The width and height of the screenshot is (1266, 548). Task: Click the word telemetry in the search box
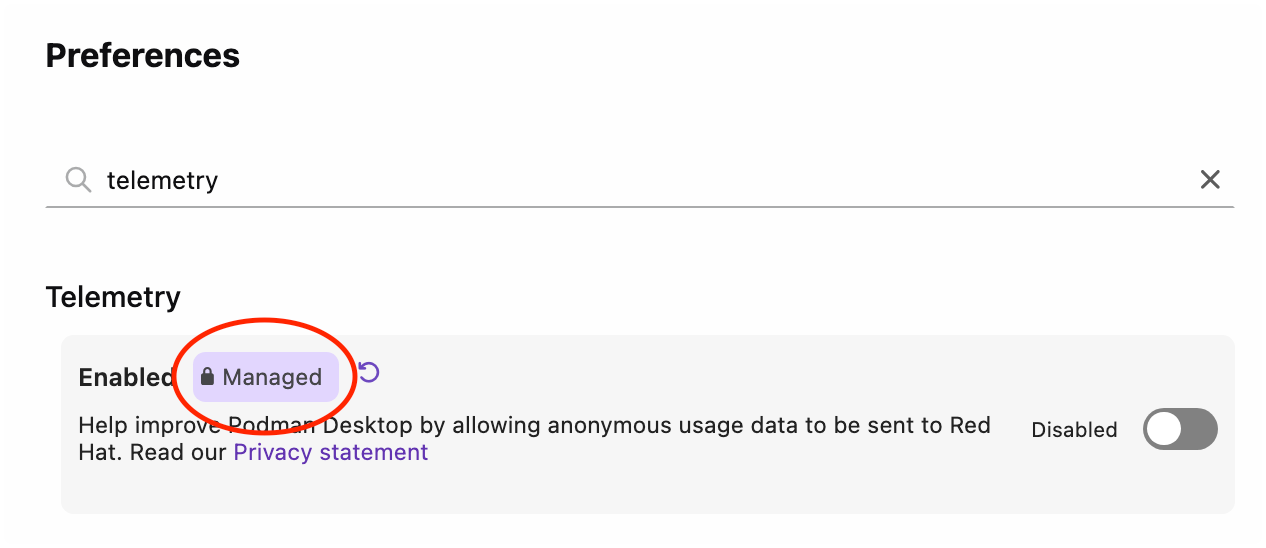point(162,180)
